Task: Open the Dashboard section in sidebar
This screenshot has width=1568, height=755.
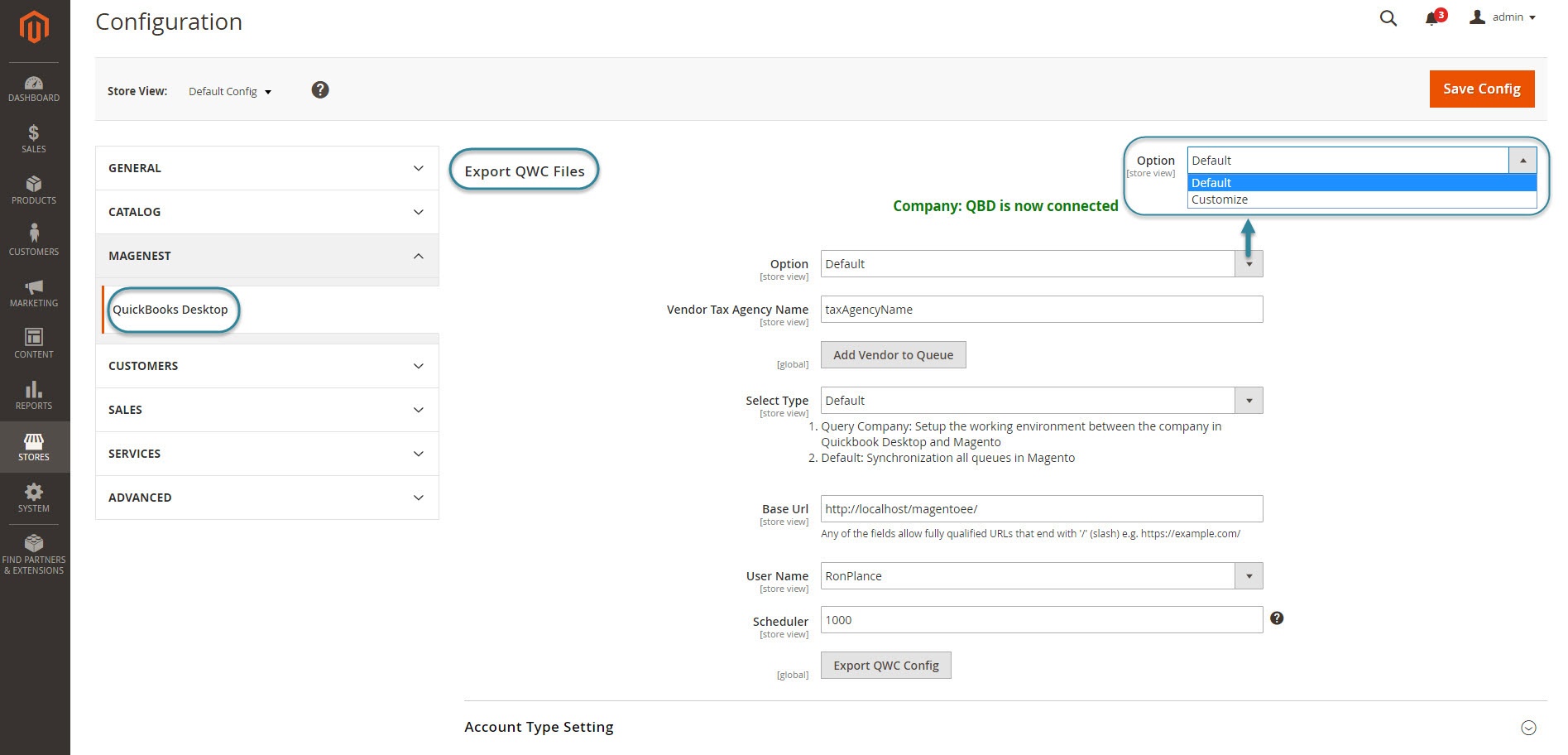Action: [34, 89]
